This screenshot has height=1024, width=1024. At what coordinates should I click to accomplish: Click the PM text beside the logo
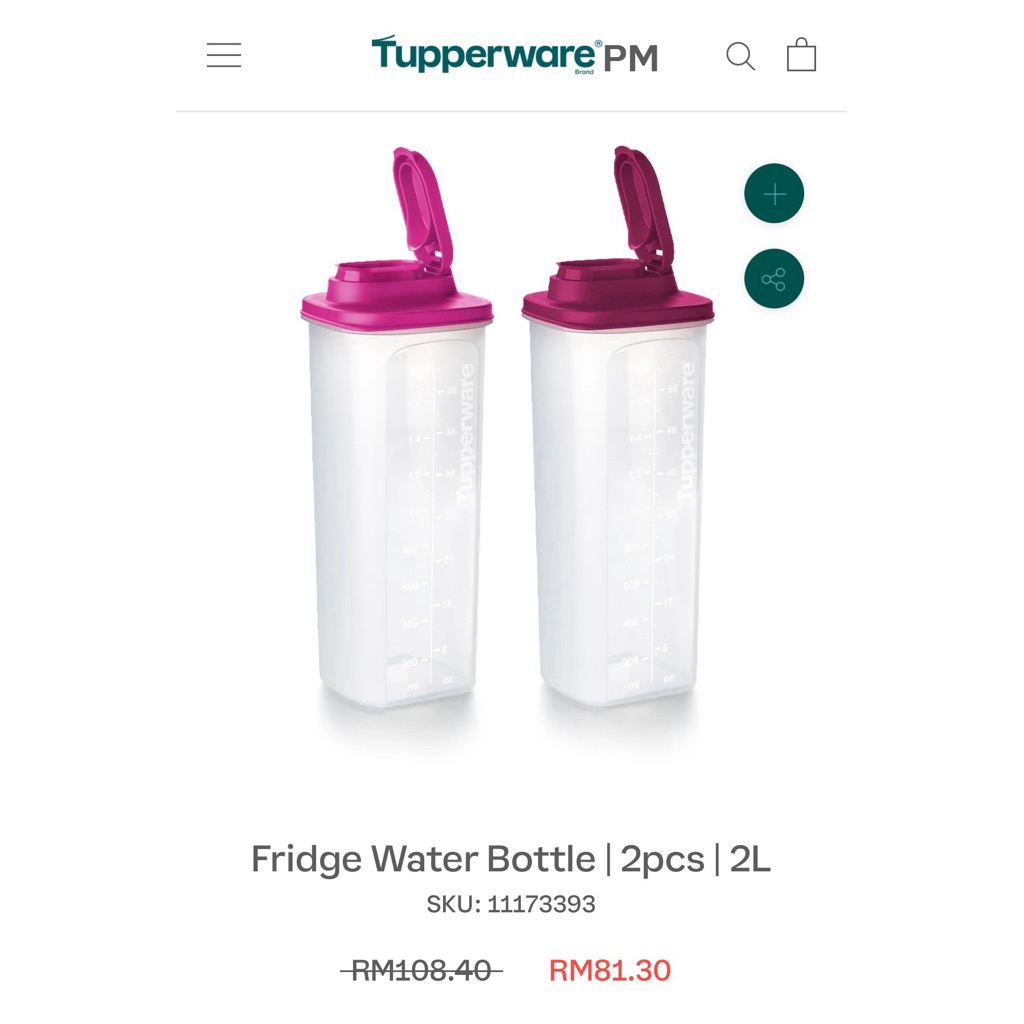[x=630, y=59]
